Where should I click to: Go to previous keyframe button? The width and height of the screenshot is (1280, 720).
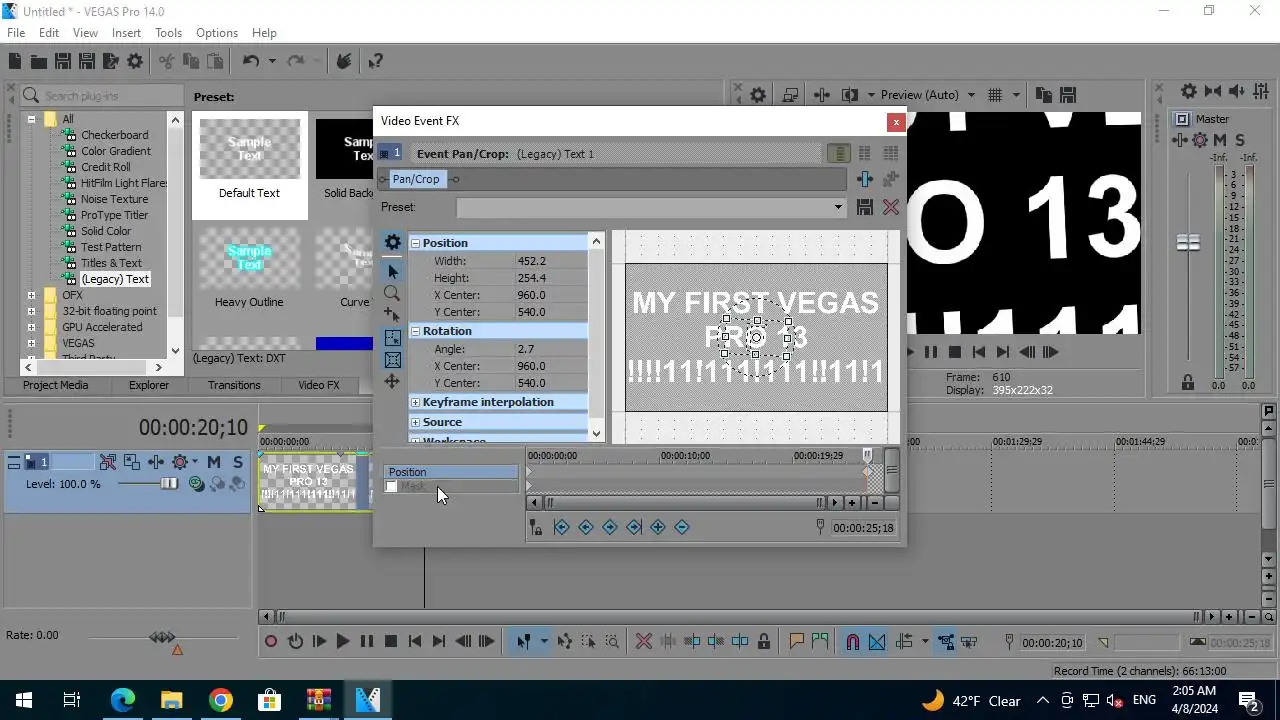[x=586, y=527]
